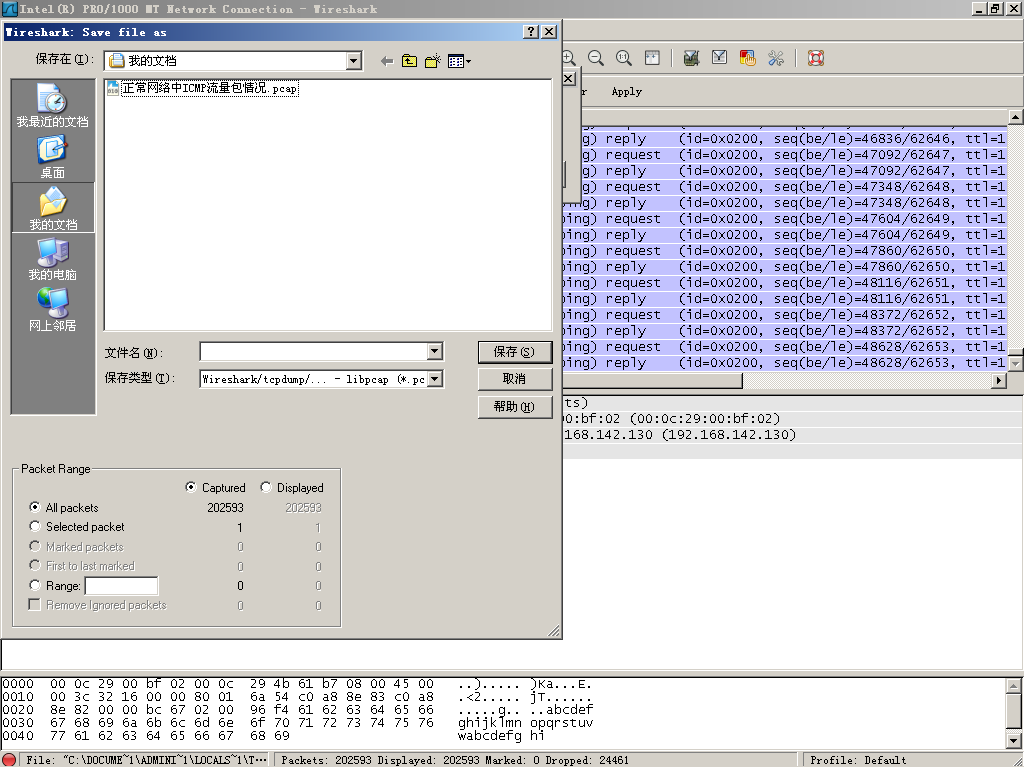Click the Profile: Default status bar entry
1024x768 pixels.
click(x=858, y=760)
